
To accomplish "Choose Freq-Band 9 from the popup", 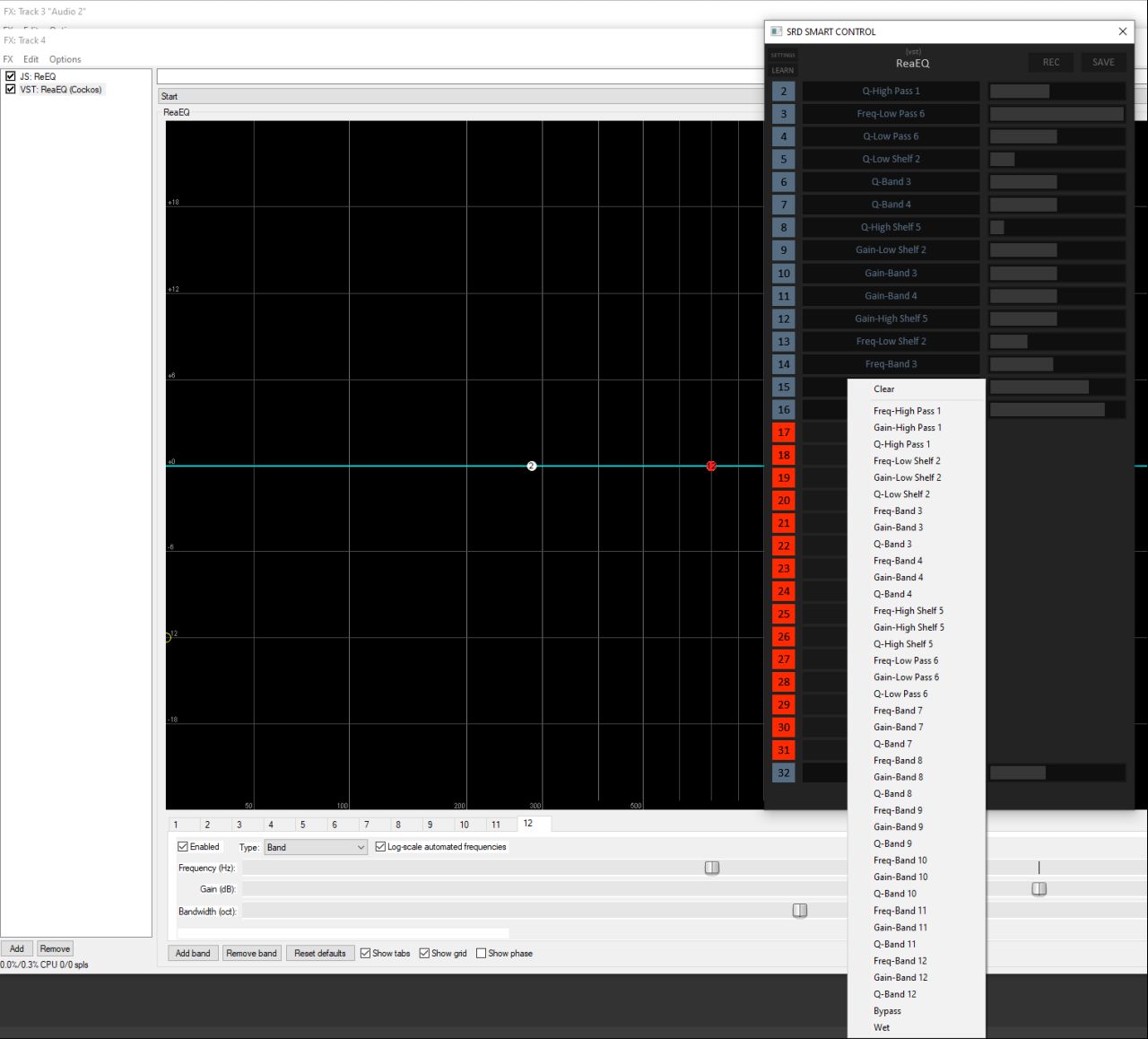I will [x=916, y=810].
